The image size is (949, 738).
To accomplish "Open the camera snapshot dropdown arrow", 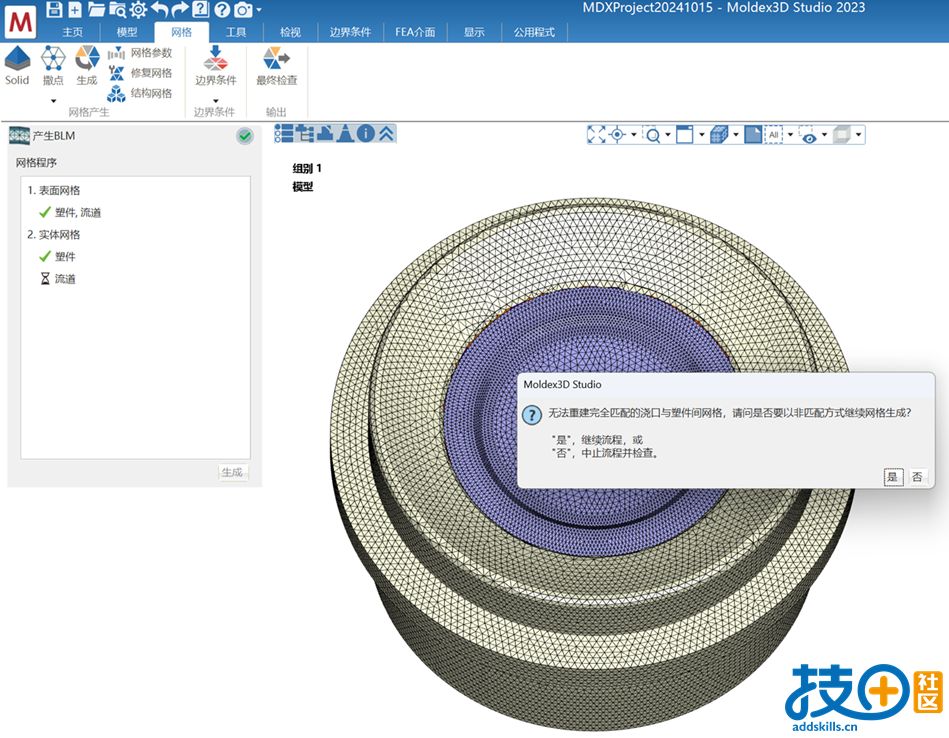I will pos(259,10).
